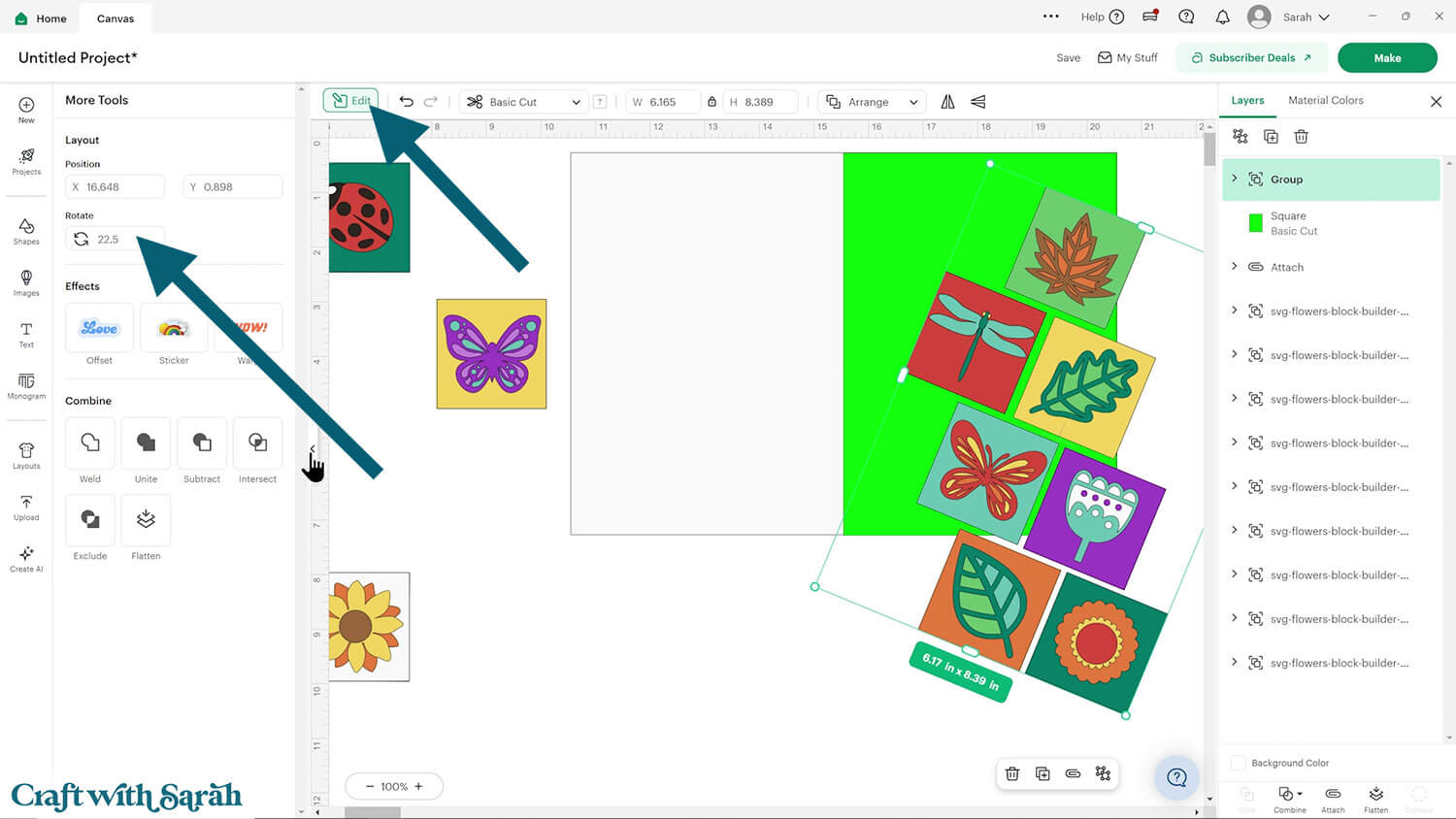Expand the last svg-flowers-block-builder layer

point(1235,662)
